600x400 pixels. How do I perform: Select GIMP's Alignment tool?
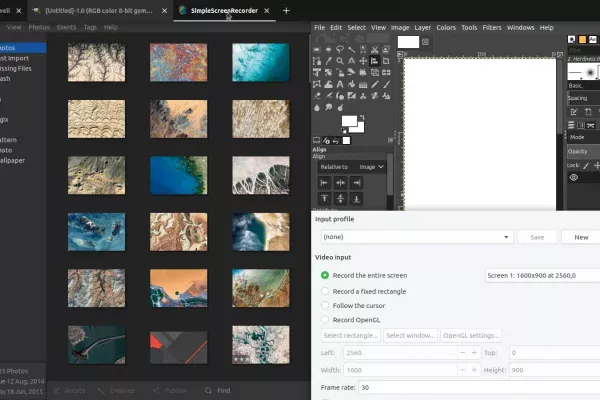click(x=375, y=61)
